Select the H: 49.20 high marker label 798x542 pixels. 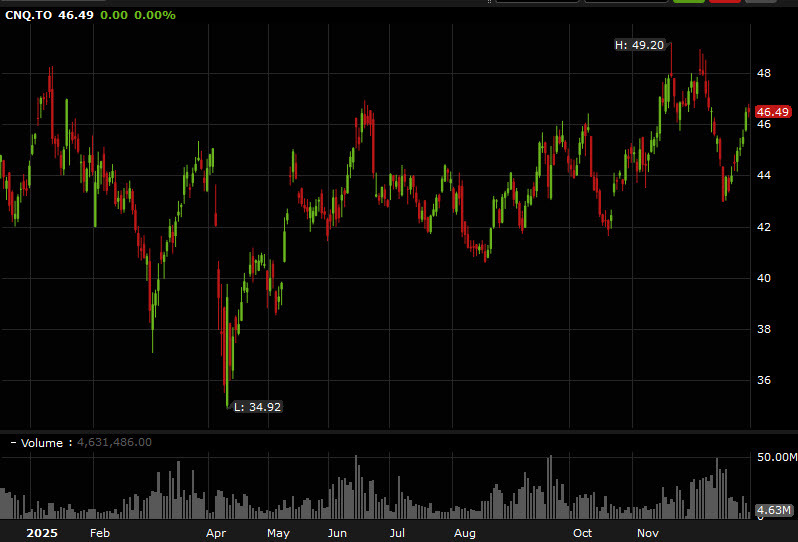pyautogui.click(x=639, y=45)
